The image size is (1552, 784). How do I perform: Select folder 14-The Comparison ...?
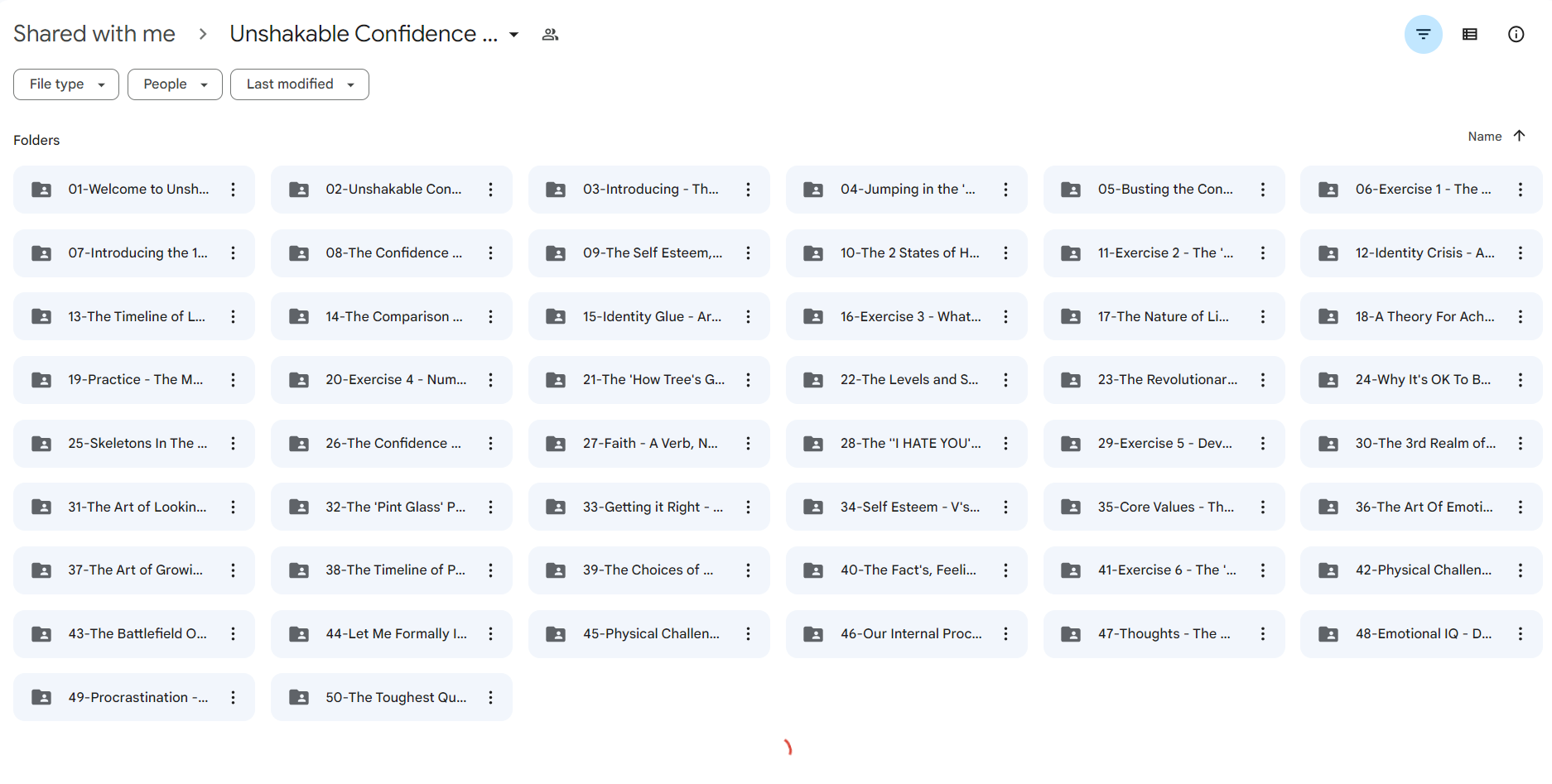tap(392, 316)
